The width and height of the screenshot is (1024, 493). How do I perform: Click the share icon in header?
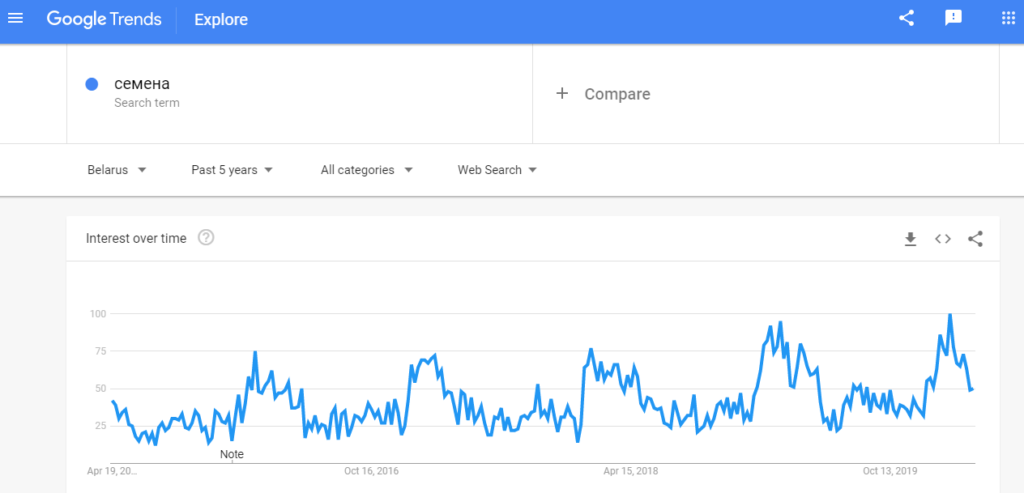click(x=906, y=18)
